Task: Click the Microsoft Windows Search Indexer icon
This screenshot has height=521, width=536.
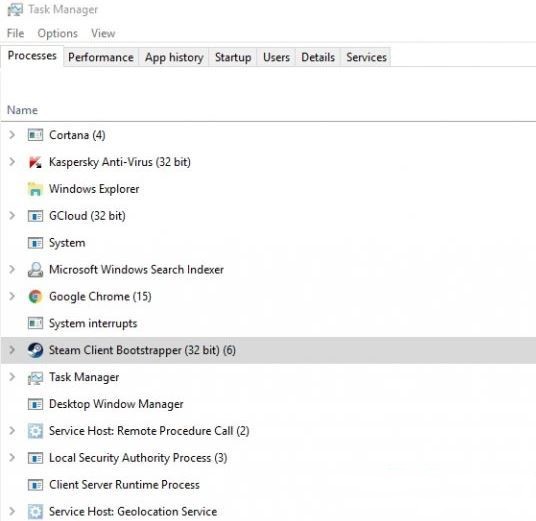Action: coord(35,270)
